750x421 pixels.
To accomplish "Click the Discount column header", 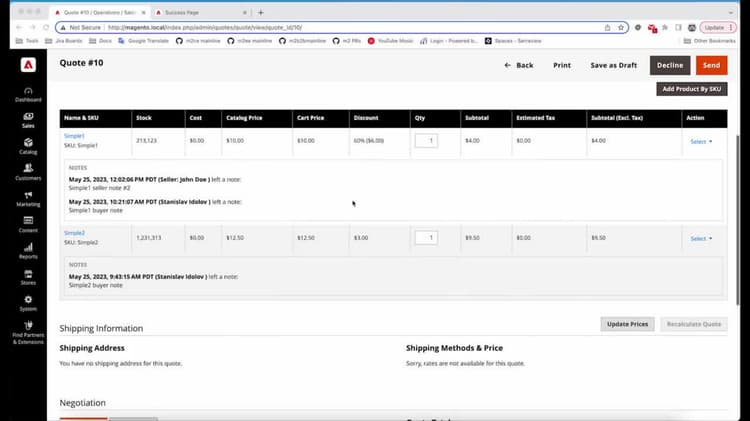I will point(366,118).
